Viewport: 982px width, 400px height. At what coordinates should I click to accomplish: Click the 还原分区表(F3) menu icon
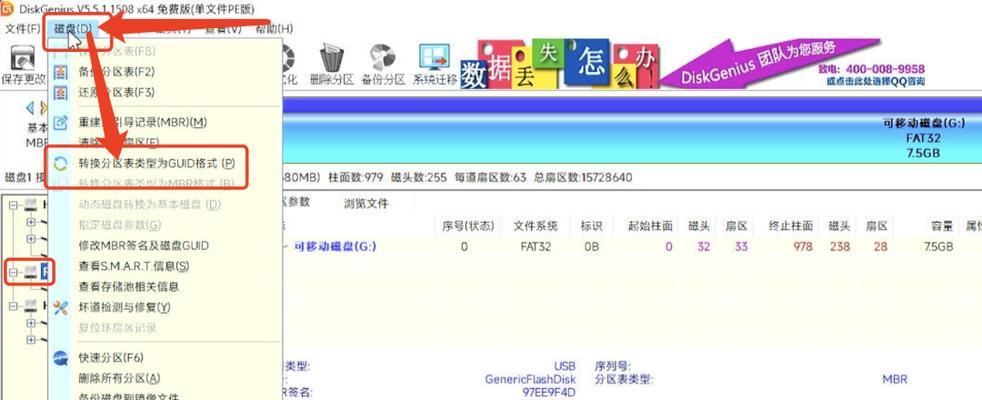(61, 93)
